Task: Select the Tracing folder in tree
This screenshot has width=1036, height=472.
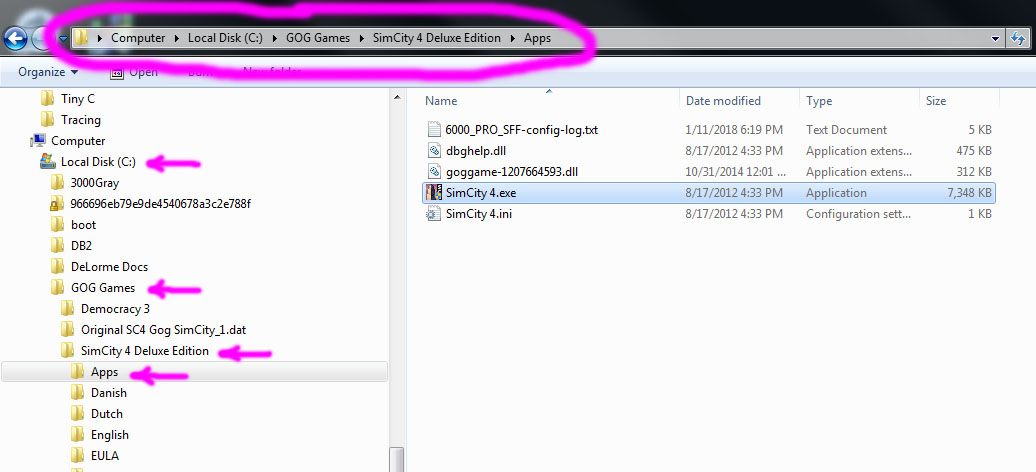Action: click(81, 120)
